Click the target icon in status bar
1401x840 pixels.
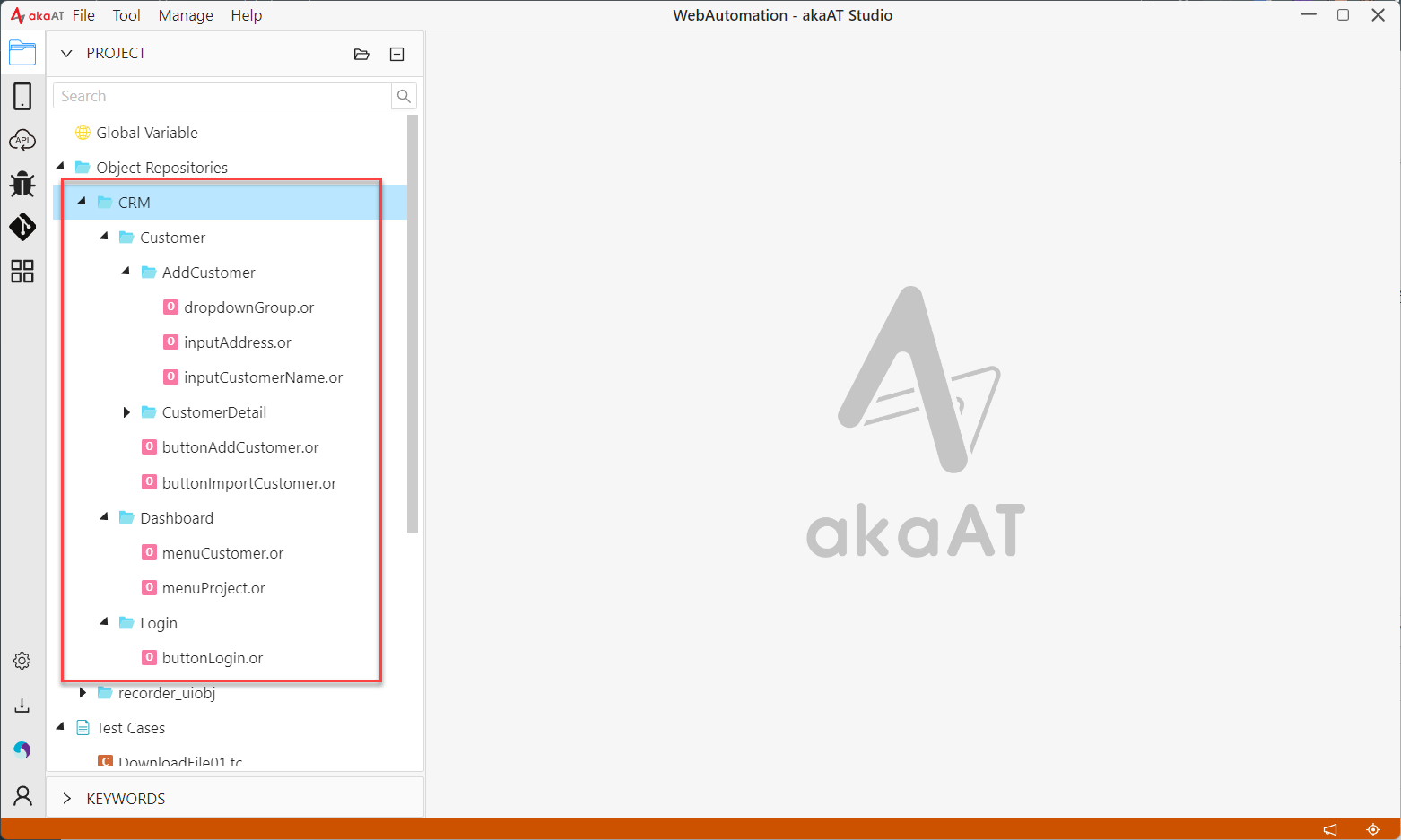coord(1372,829)
